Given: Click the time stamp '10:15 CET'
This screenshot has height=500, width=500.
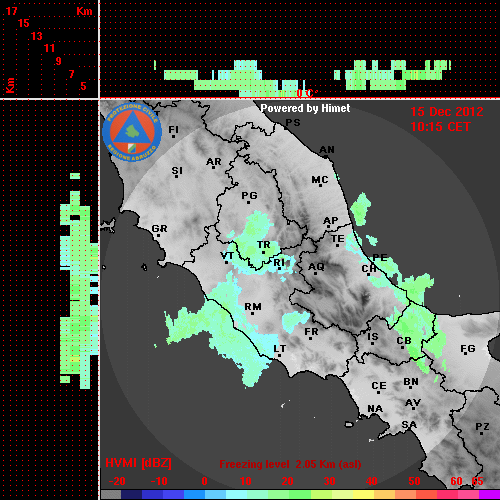Looking at the screenshot, I should click(440, 127).
